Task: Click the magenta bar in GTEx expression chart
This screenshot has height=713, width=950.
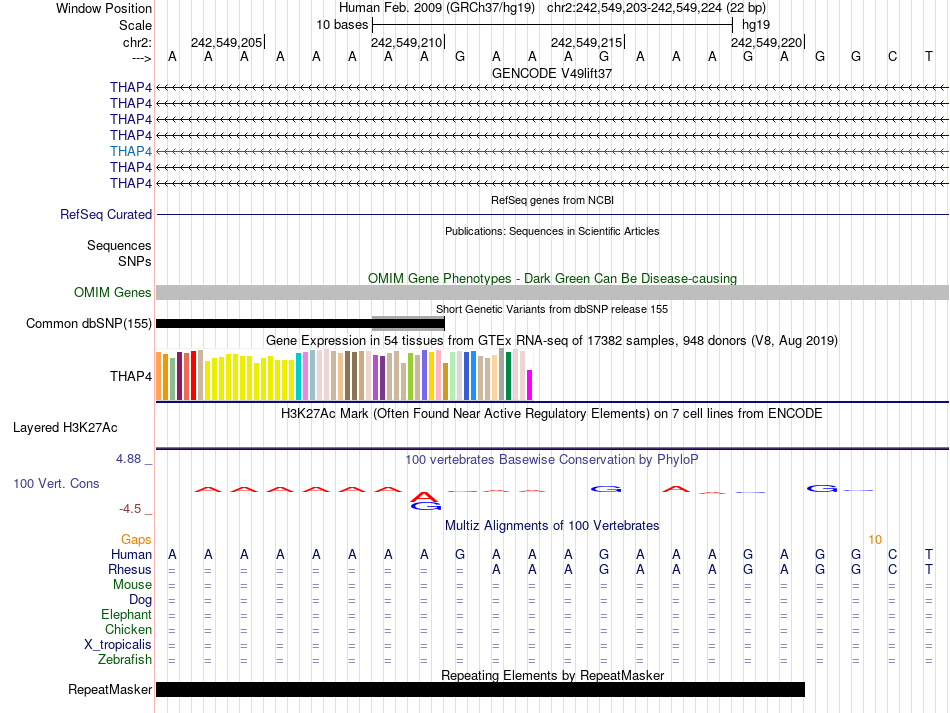Action: click(530, 385)
